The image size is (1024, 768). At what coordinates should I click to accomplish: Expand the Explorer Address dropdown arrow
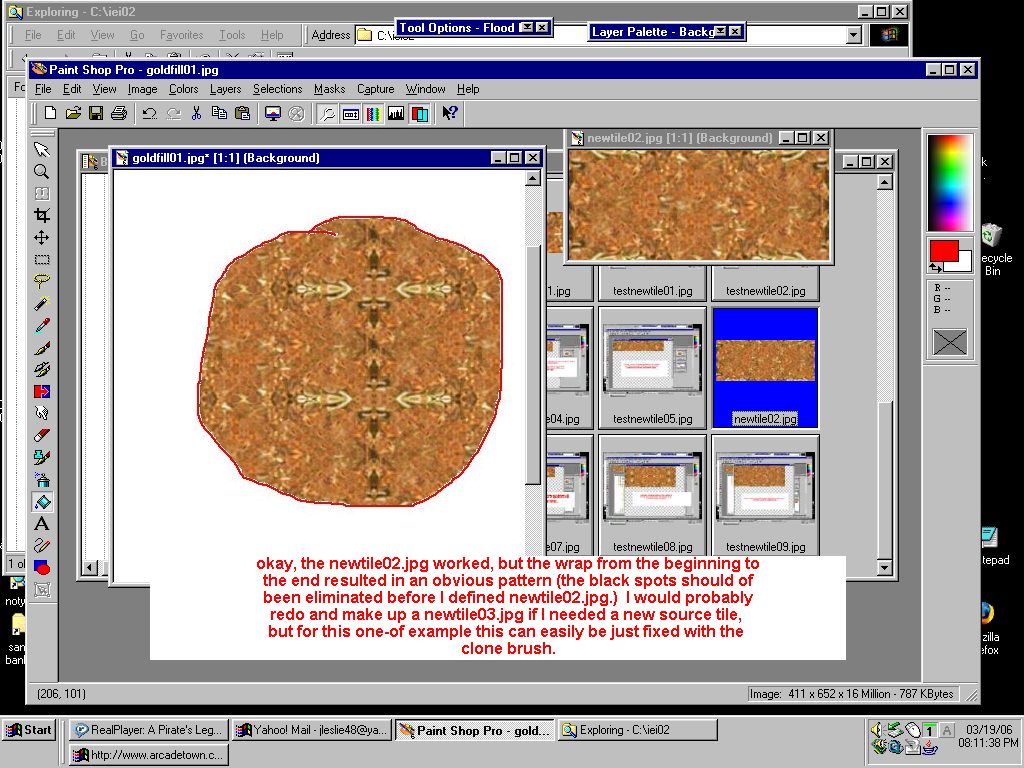click(x=854, y=35)
